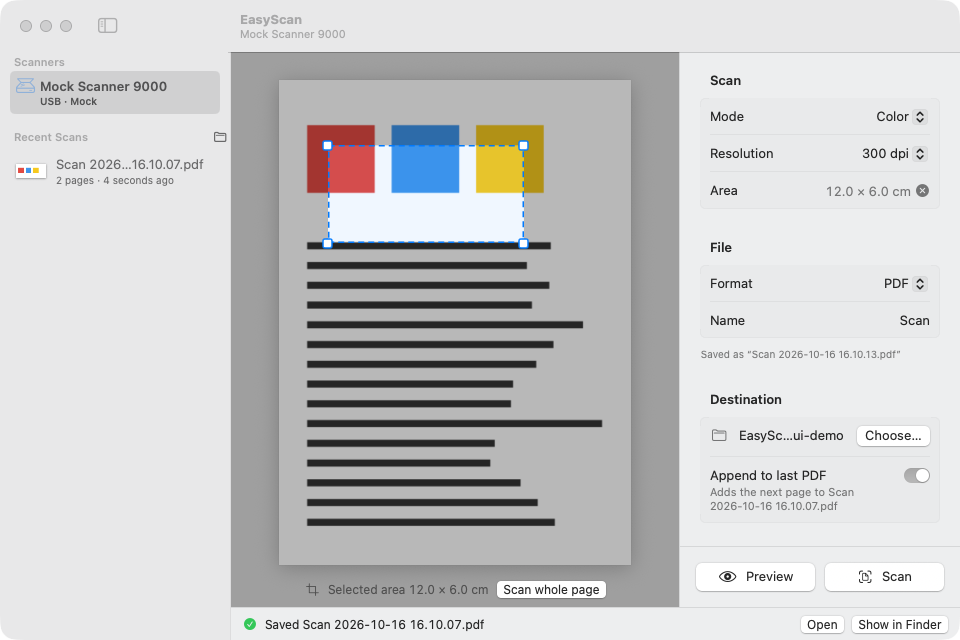Open the Mode Color dropdown
Screen dimensions: 960x640
point(902,116)
